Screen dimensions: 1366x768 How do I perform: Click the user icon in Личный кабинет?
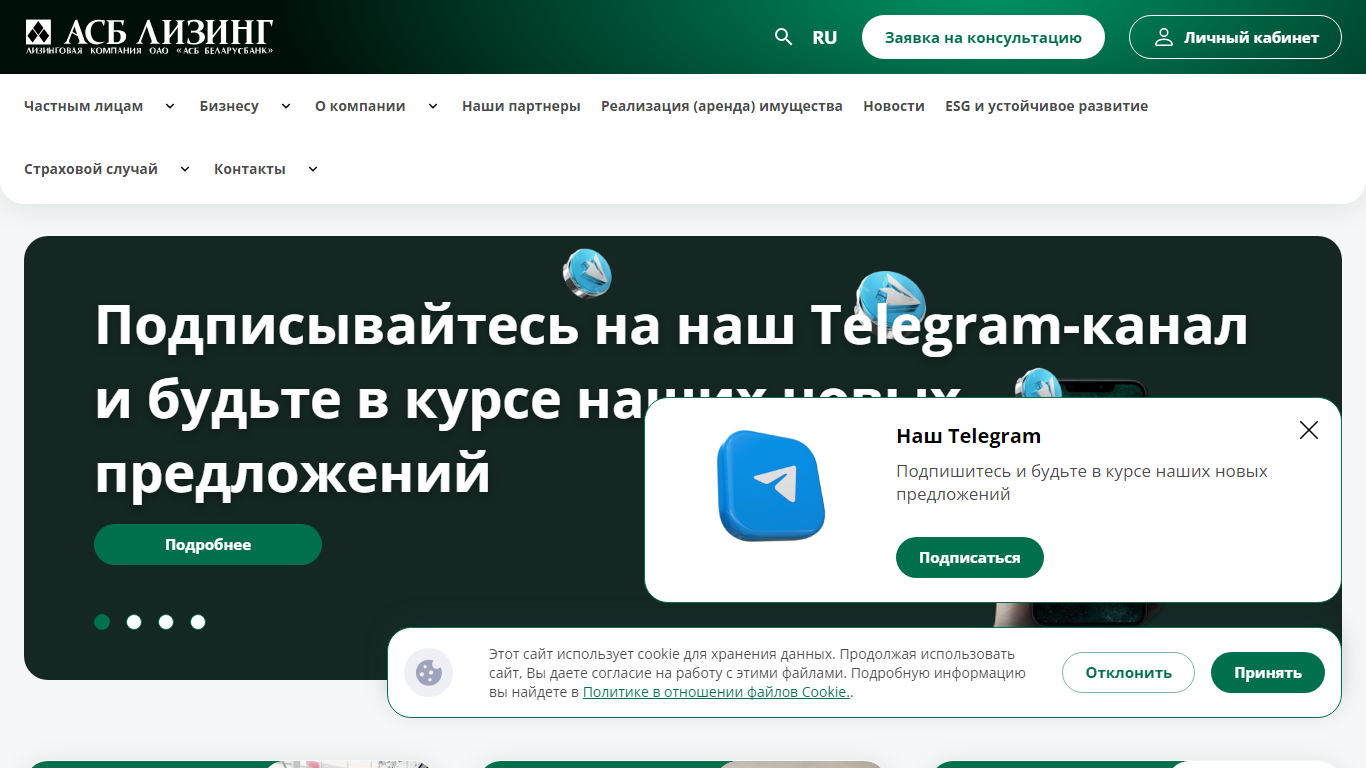pos(1163,37)
